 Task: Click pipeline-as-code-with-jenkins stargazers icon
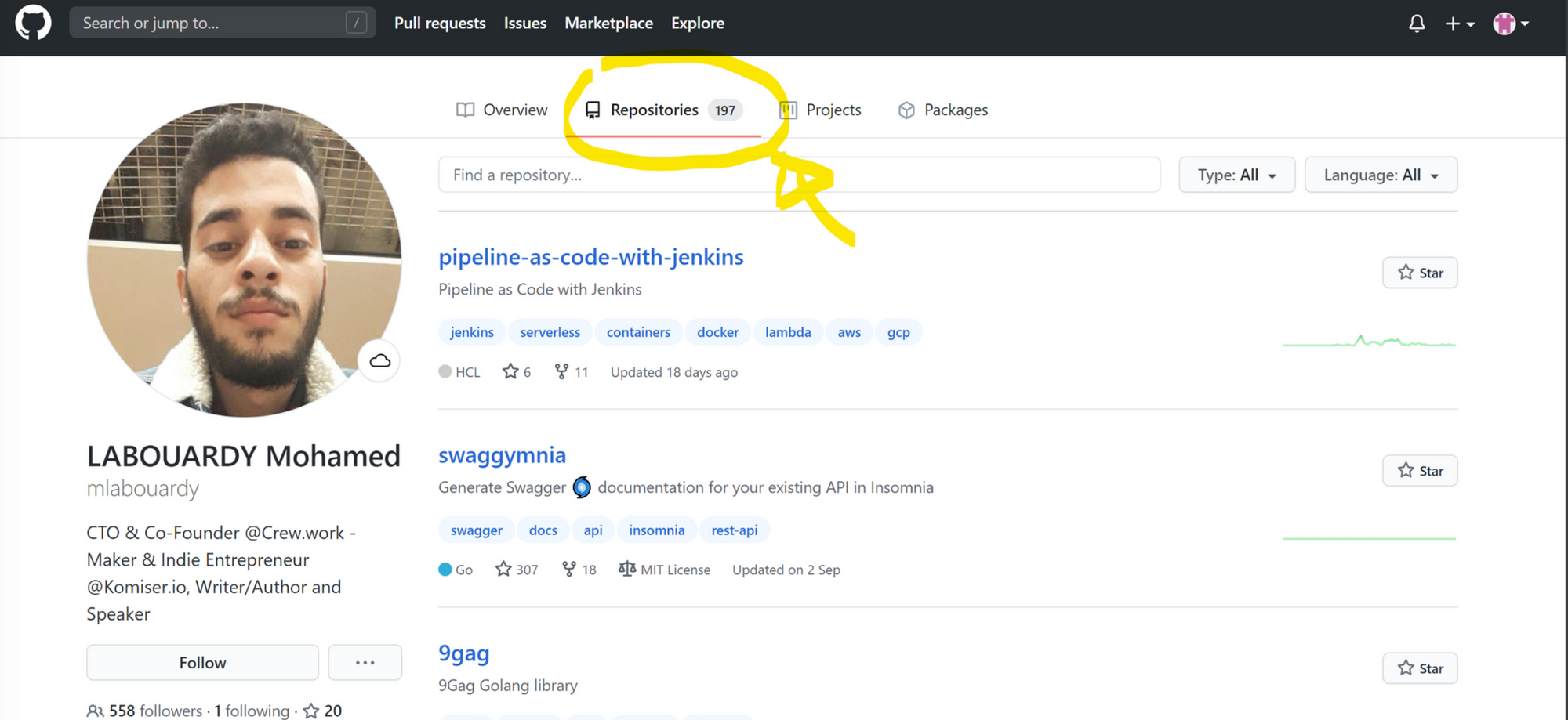pyautogui.click(x=510, y=371)
